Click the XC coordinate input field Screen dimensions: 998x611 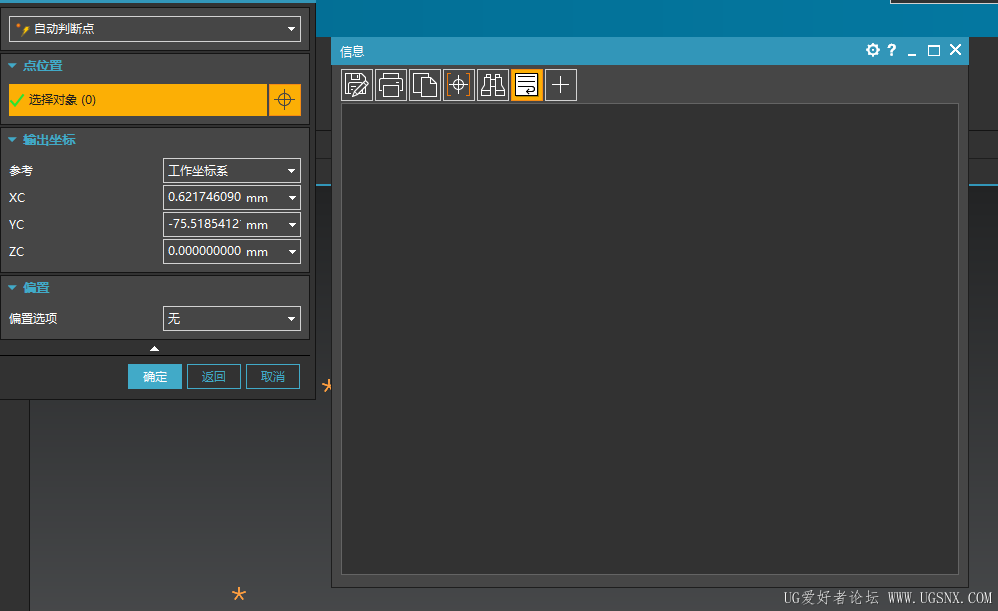pos(204,197)
